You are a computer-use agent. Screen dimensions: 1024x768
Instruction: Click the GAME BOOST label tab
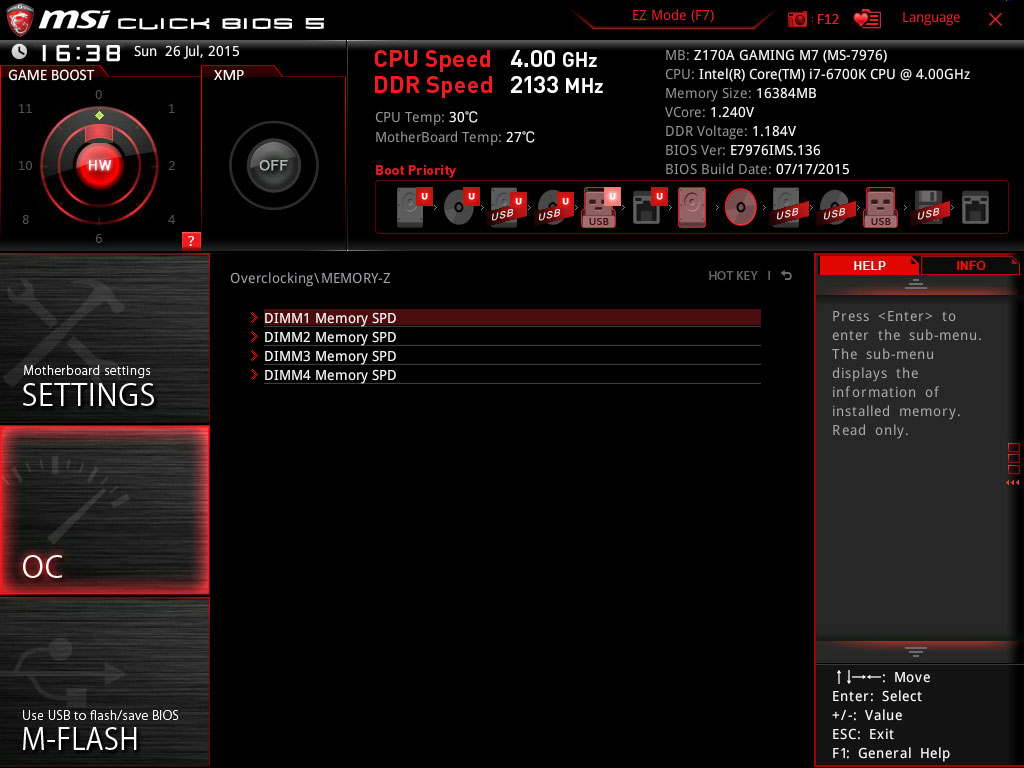pos(51,75)
